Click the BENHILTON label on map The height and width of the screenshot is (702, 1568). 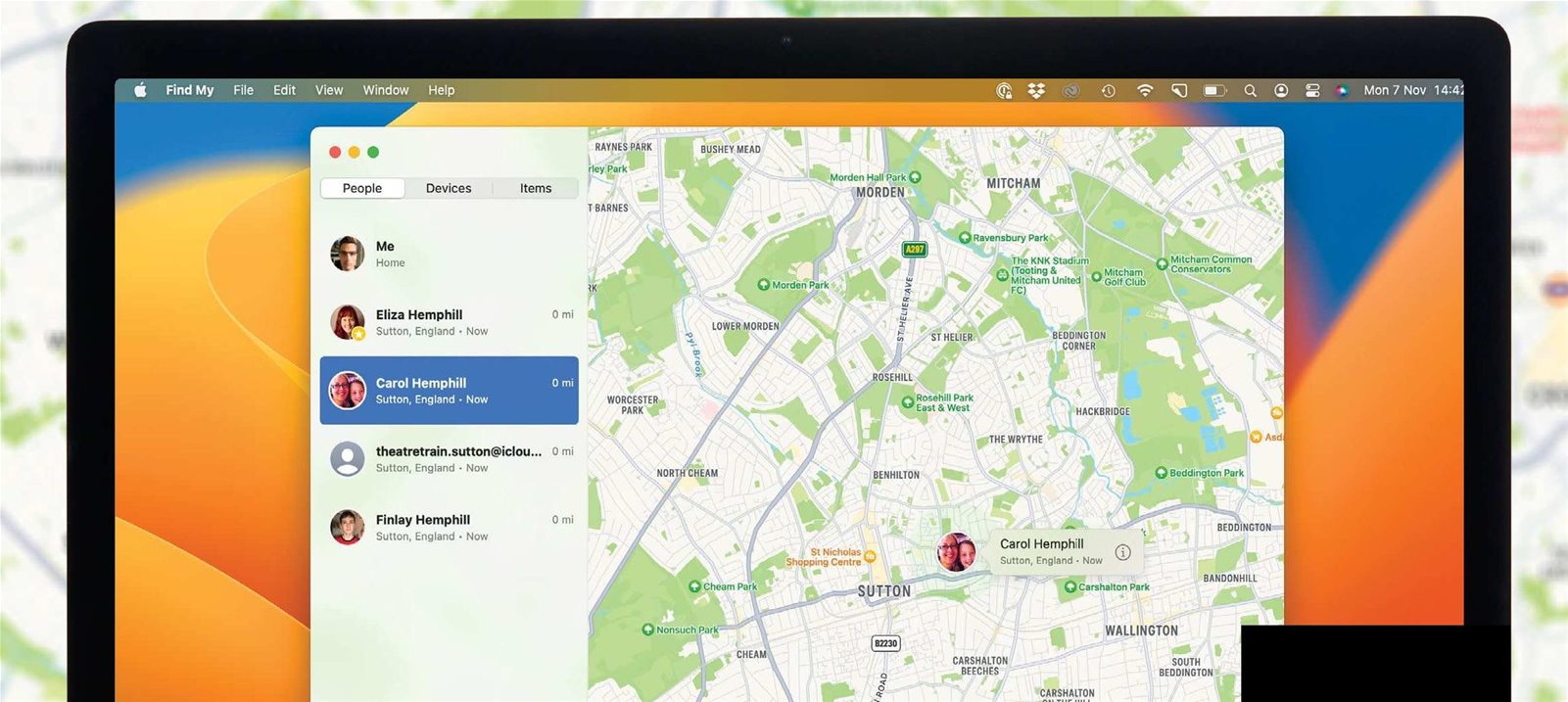point(896,475)
